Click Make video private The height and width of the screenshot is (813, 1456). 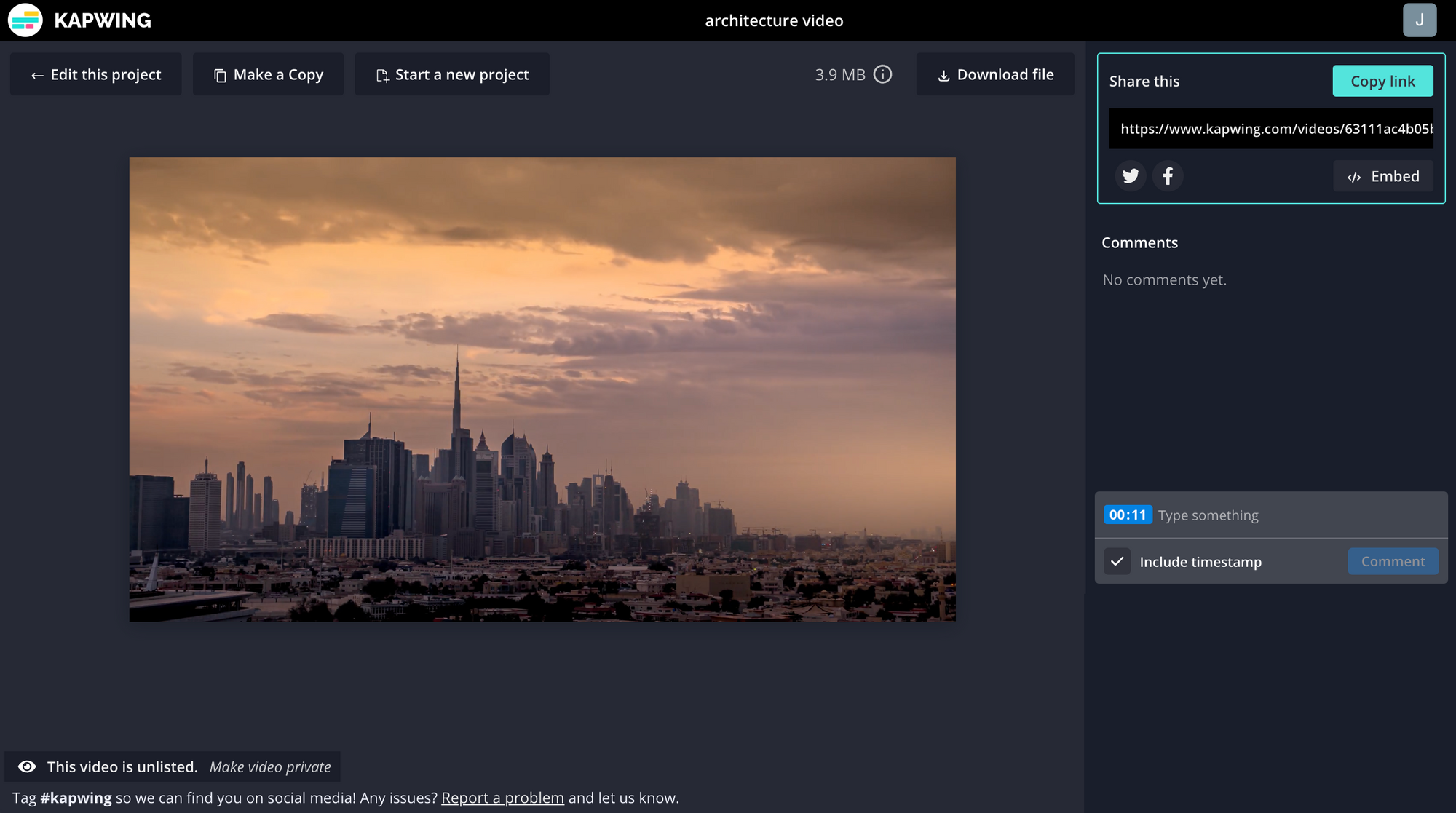(270, 766)
